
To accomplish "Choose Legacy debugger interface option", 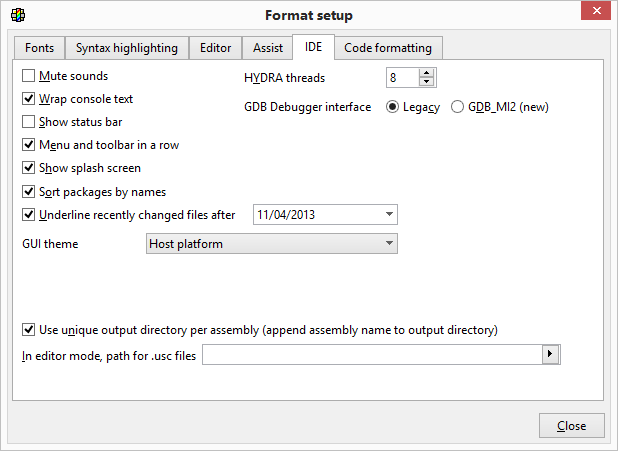I will pos(392,107).
